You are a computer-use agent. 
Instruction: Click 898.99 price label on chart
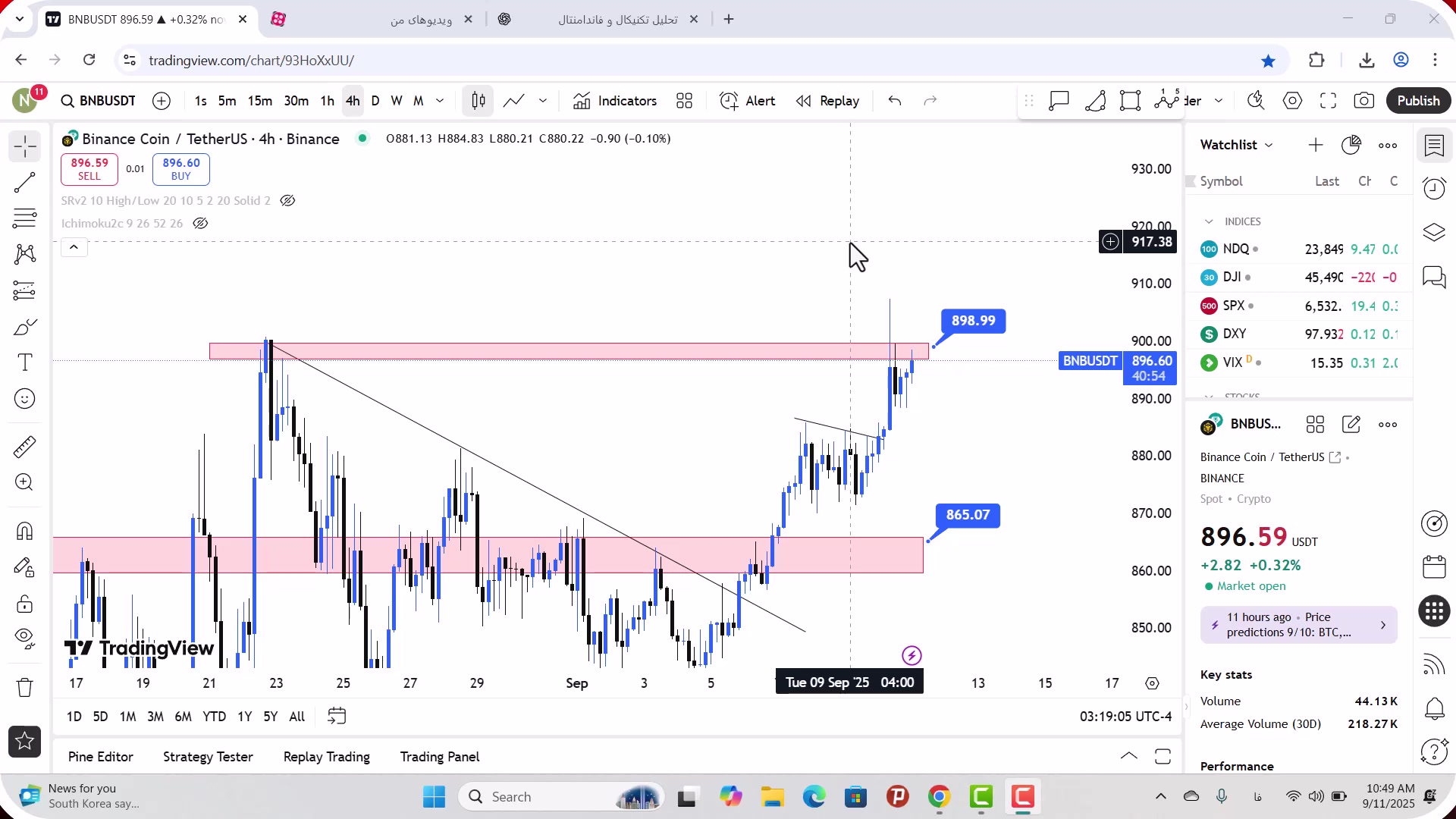tap(974, 321)
